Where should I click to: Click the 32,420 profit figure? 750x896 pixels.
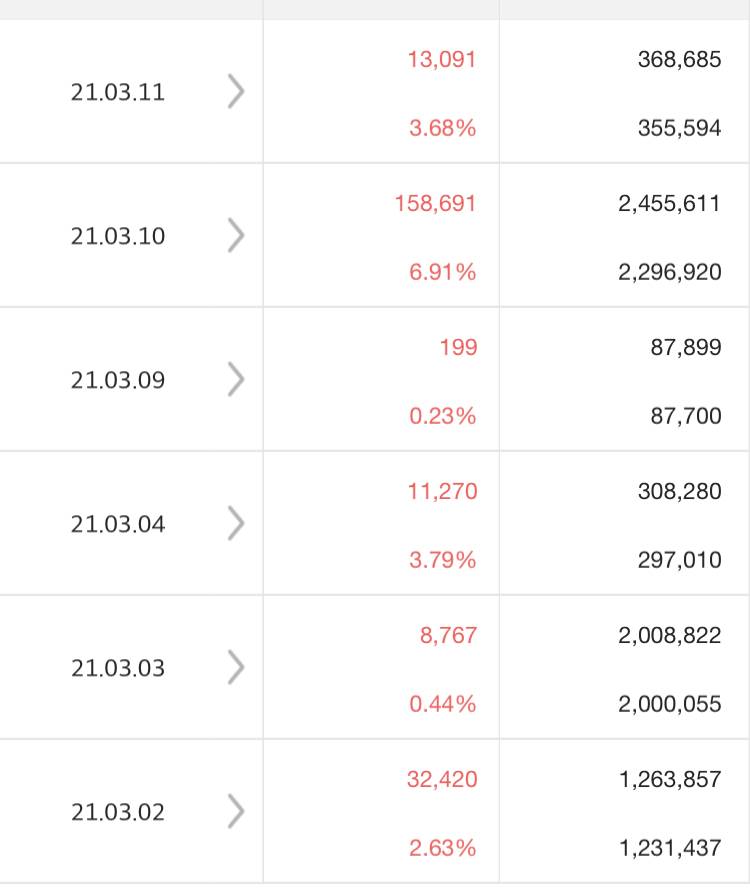(442, 779)
